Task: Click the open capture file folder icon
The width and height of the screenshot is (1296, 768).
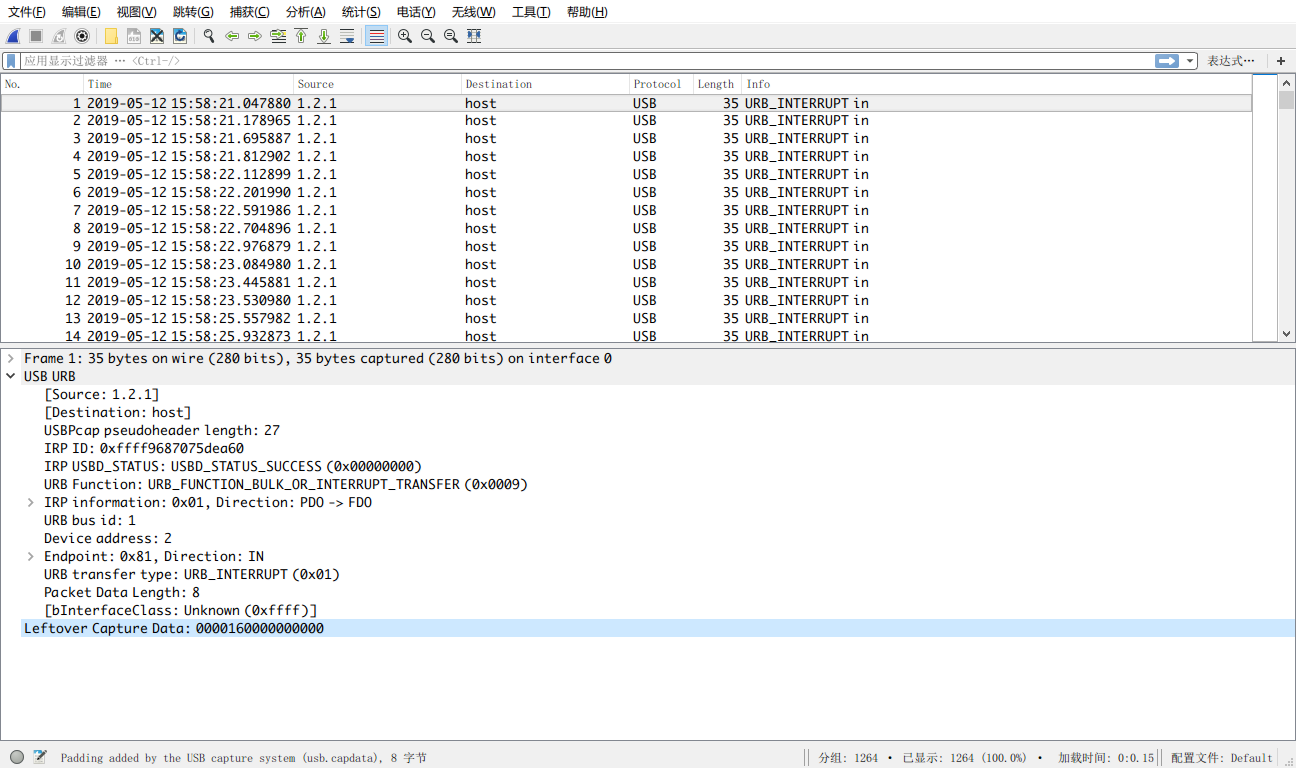Action: tap(111, 36)
